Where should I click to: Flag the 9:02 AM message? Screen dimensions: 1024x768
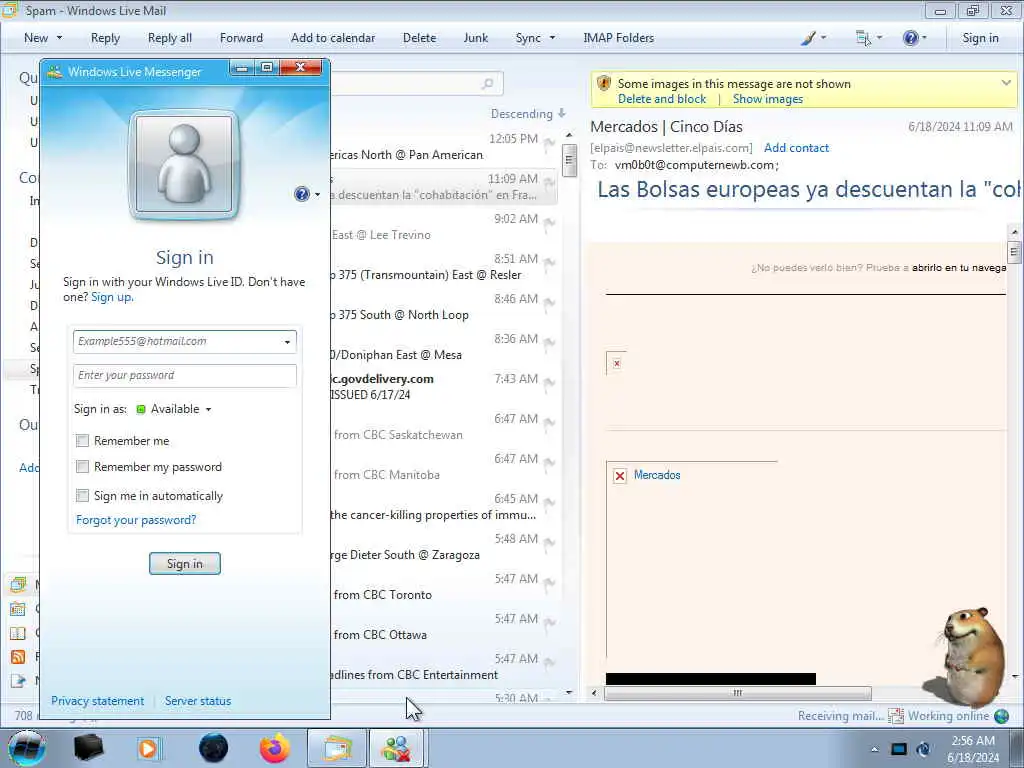(x=549, y=223)
